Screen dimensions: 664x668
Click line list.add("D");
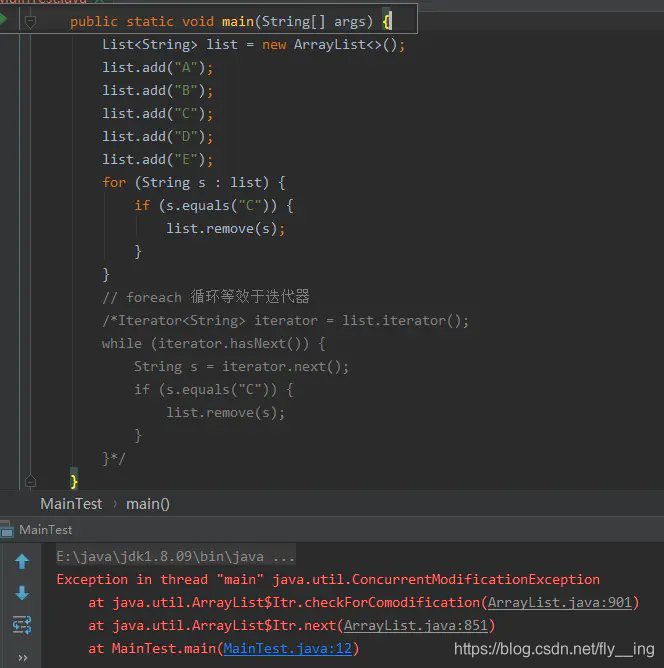coord(157,136)
